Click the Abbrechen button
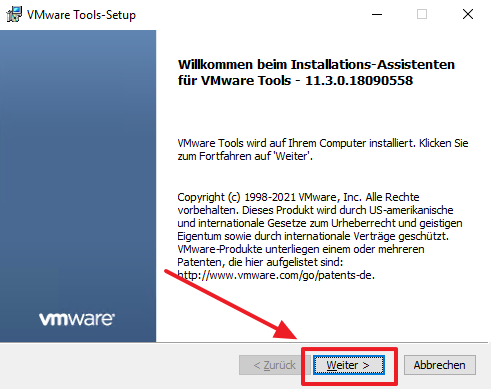This screenshot has height=389, width=491. point(440,365)
